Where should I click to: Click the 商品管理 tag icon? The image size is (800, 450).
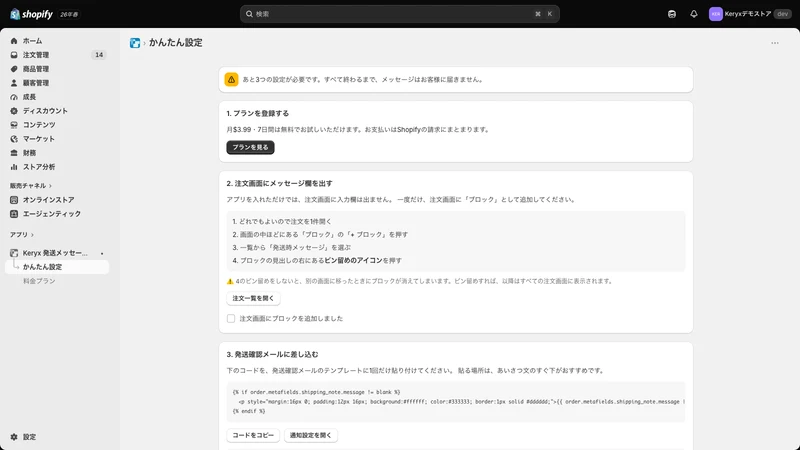14,69
